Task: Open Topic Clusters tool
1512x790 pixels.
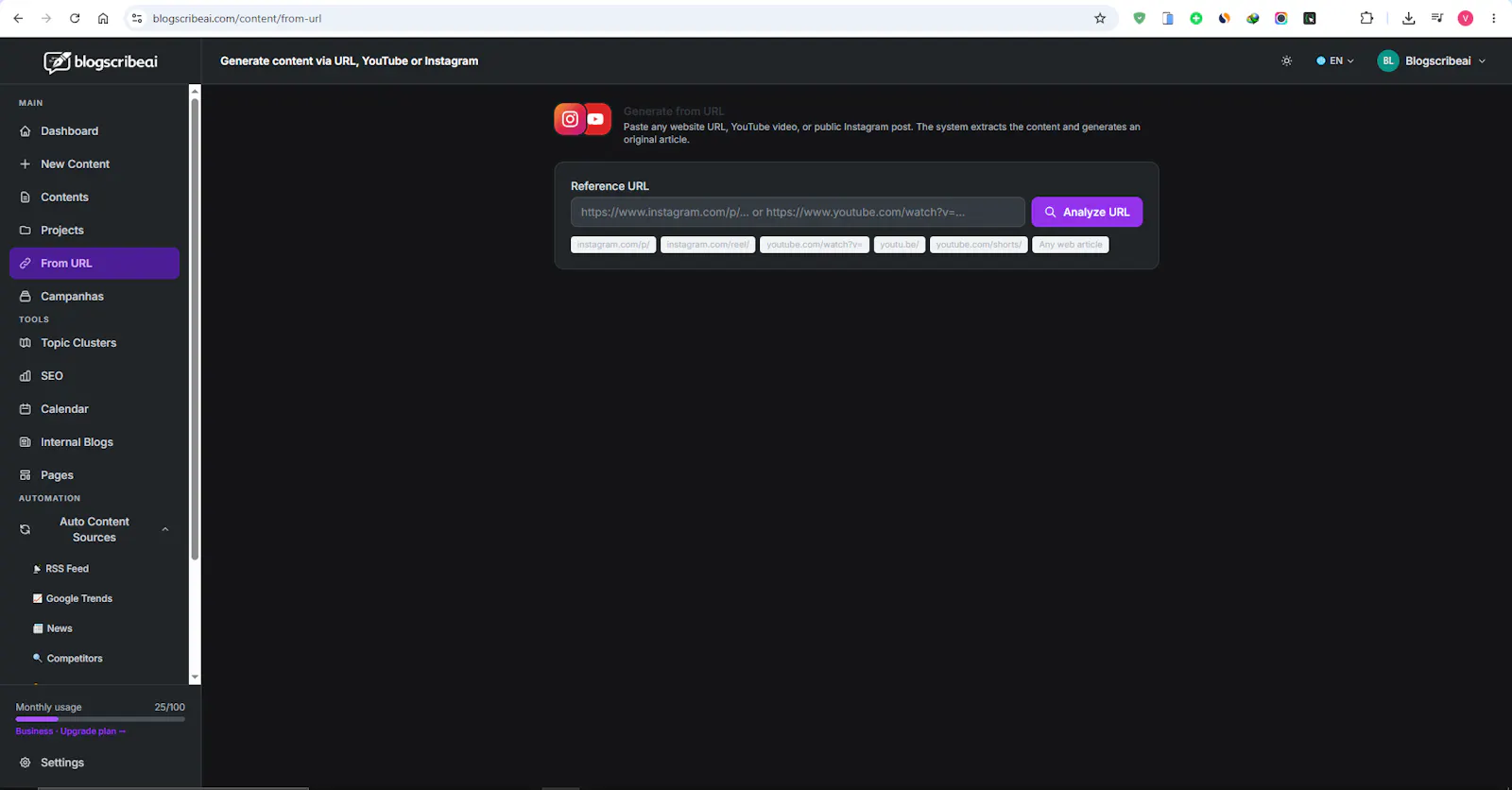Action: tap(94, 343)
